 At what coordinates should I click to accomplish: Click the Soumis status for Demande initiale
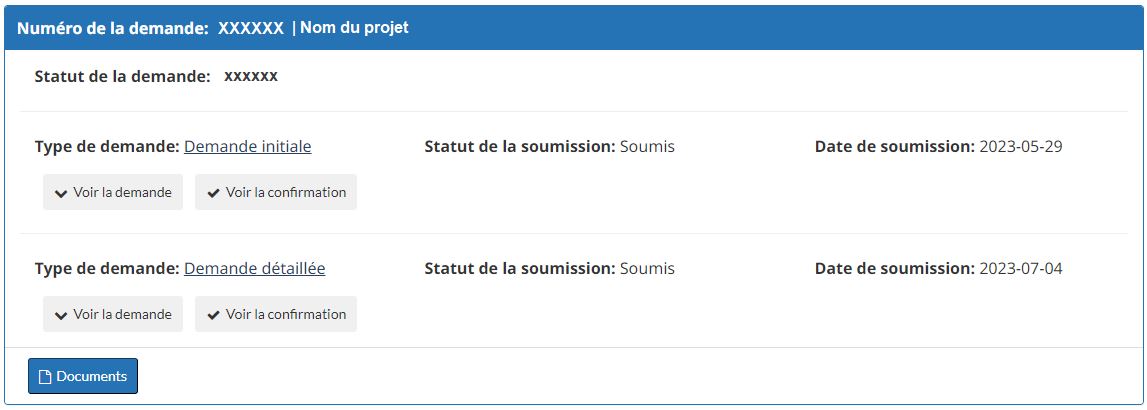point(647,147)
